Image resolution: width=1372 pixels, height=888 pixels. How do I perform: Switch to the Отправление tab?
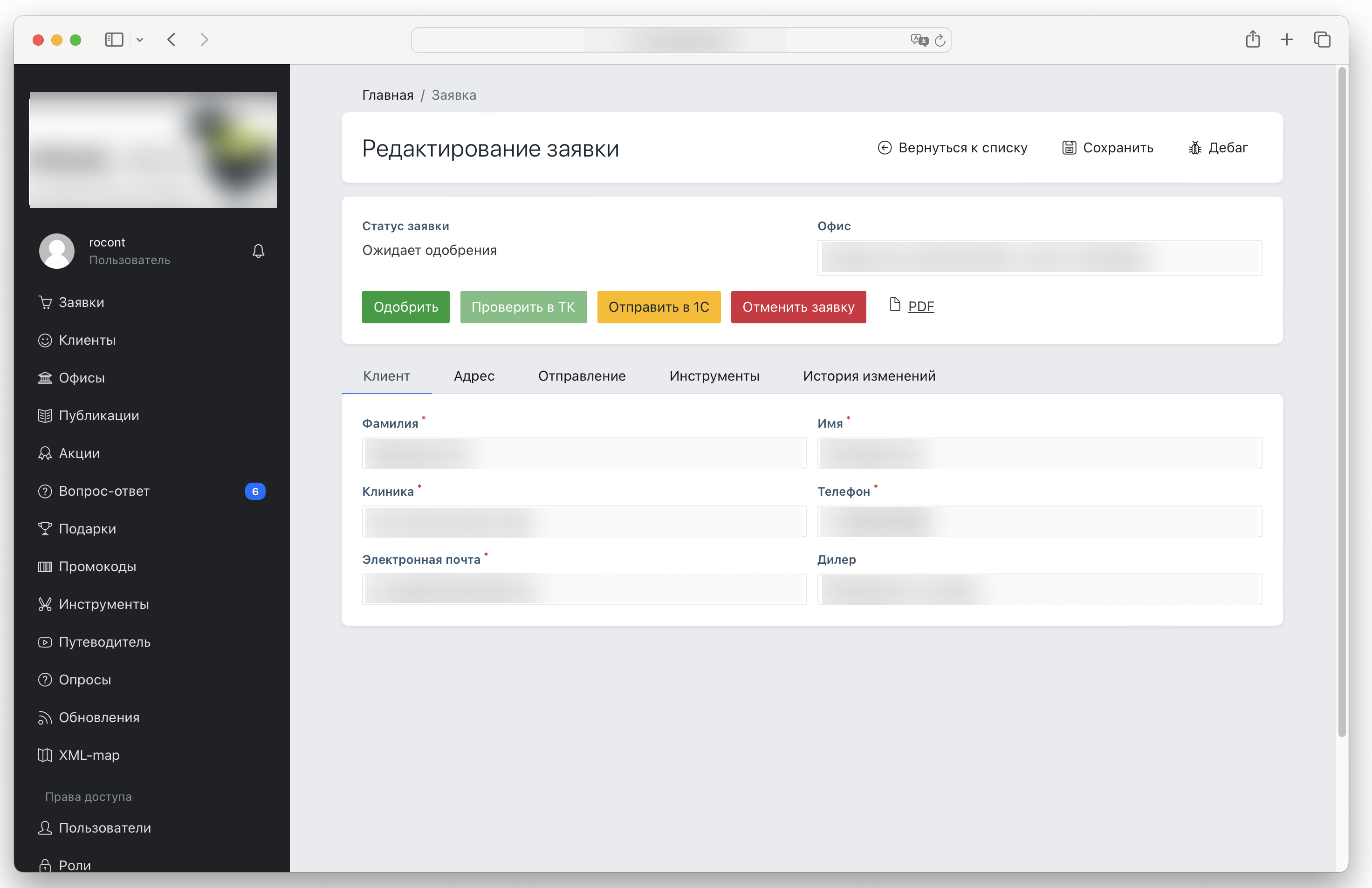click(582, 376)
